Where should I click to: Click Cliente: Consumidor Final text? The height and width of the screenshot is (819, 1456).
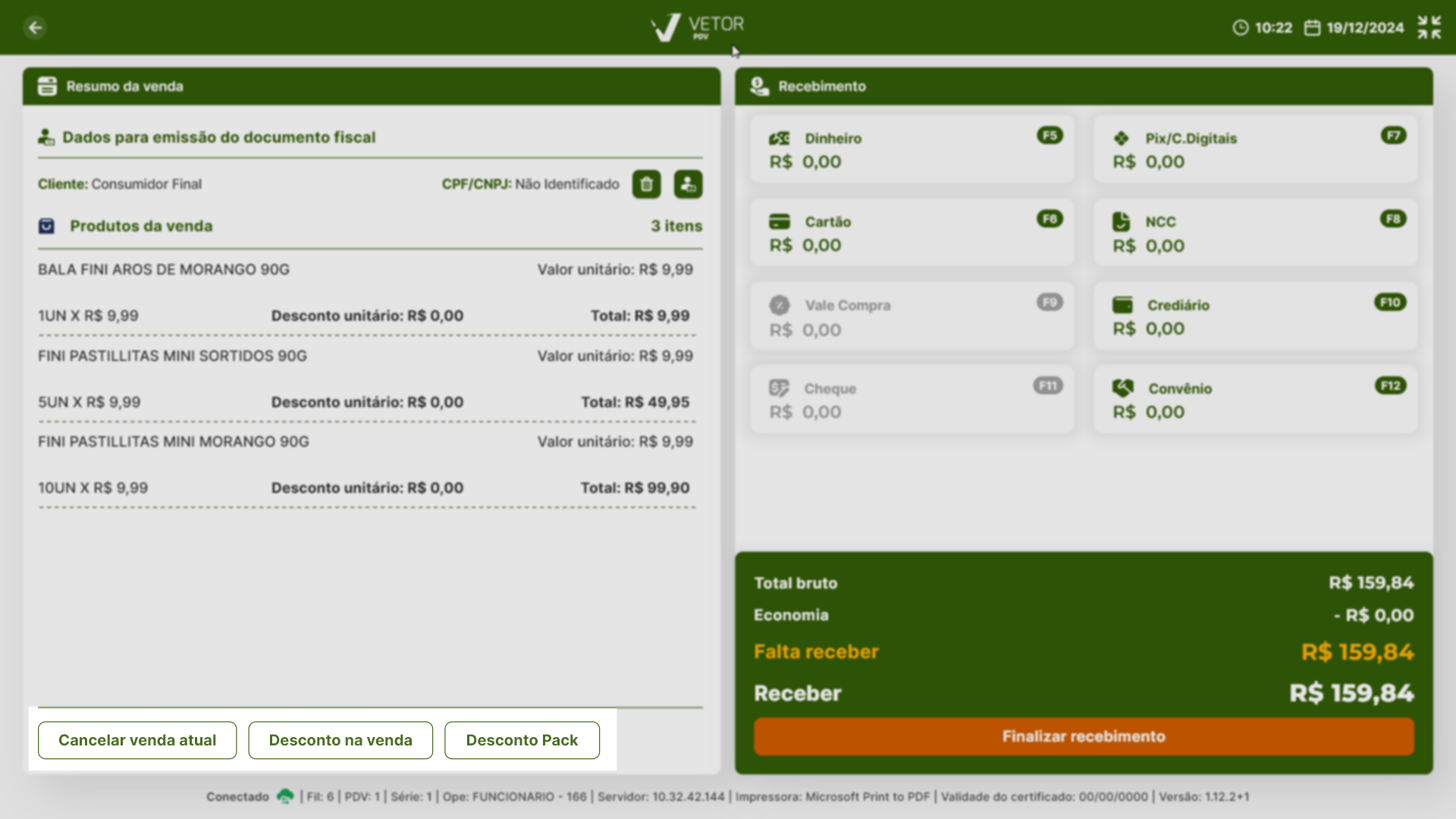pos(120,184)
